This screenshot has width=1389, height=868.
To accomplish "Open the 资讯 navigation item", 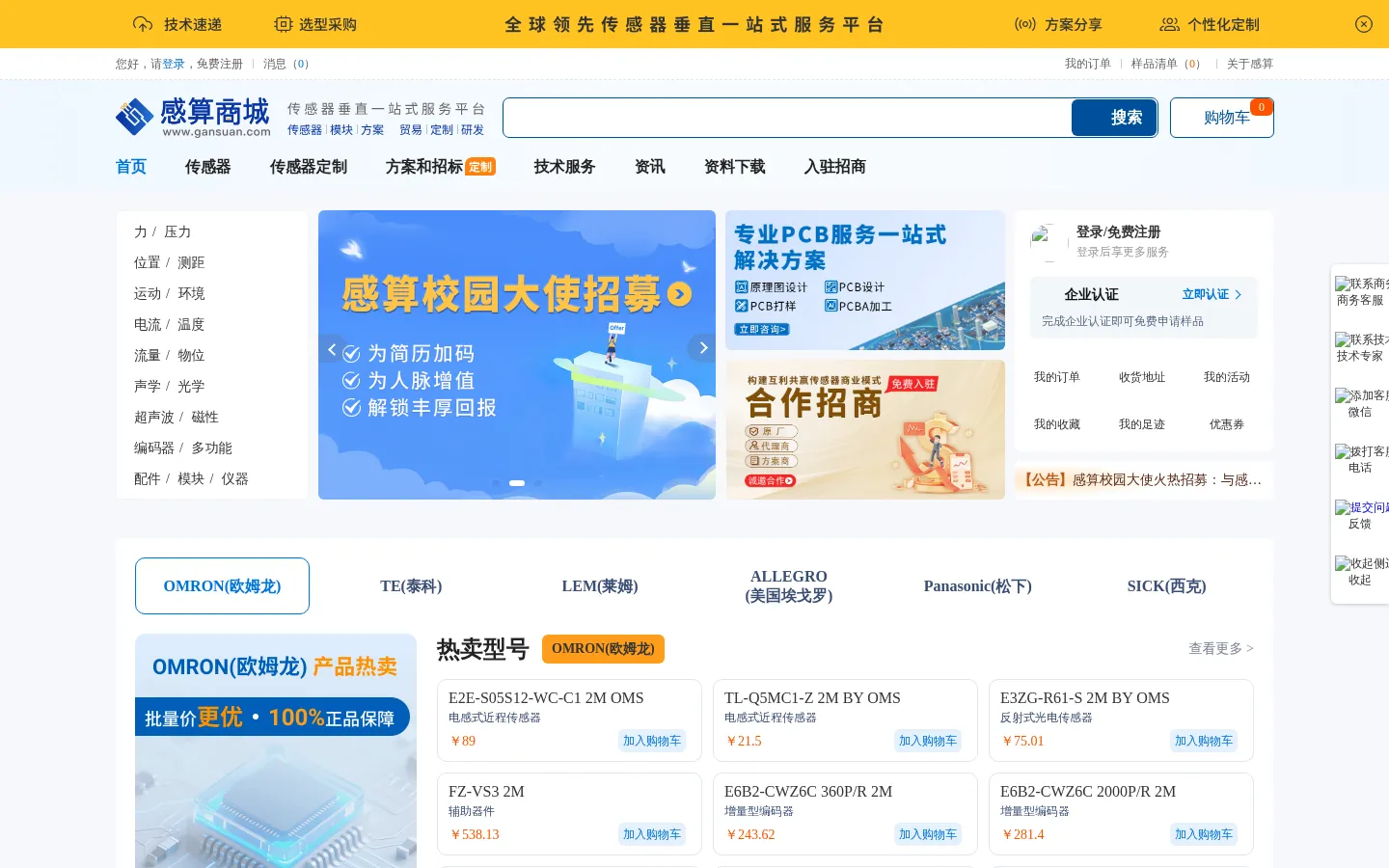I will 650,167.
